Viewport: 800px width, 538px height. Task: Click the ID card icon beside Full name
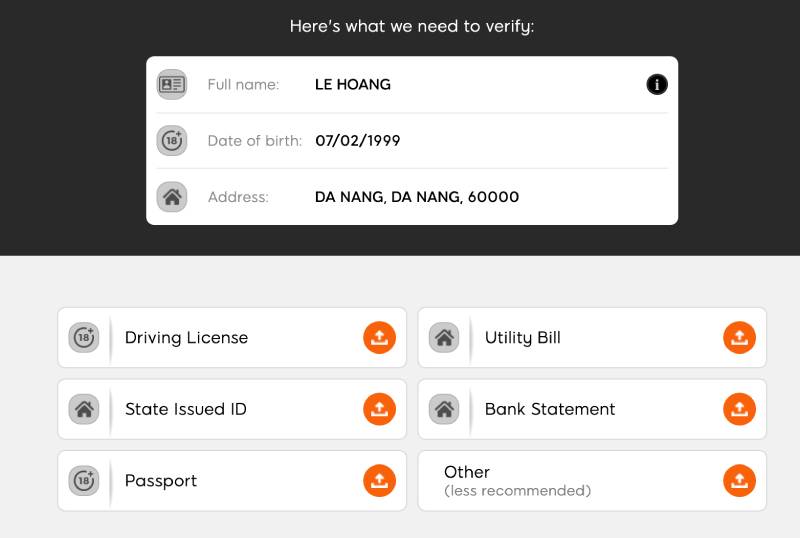(x=172, y=85)
